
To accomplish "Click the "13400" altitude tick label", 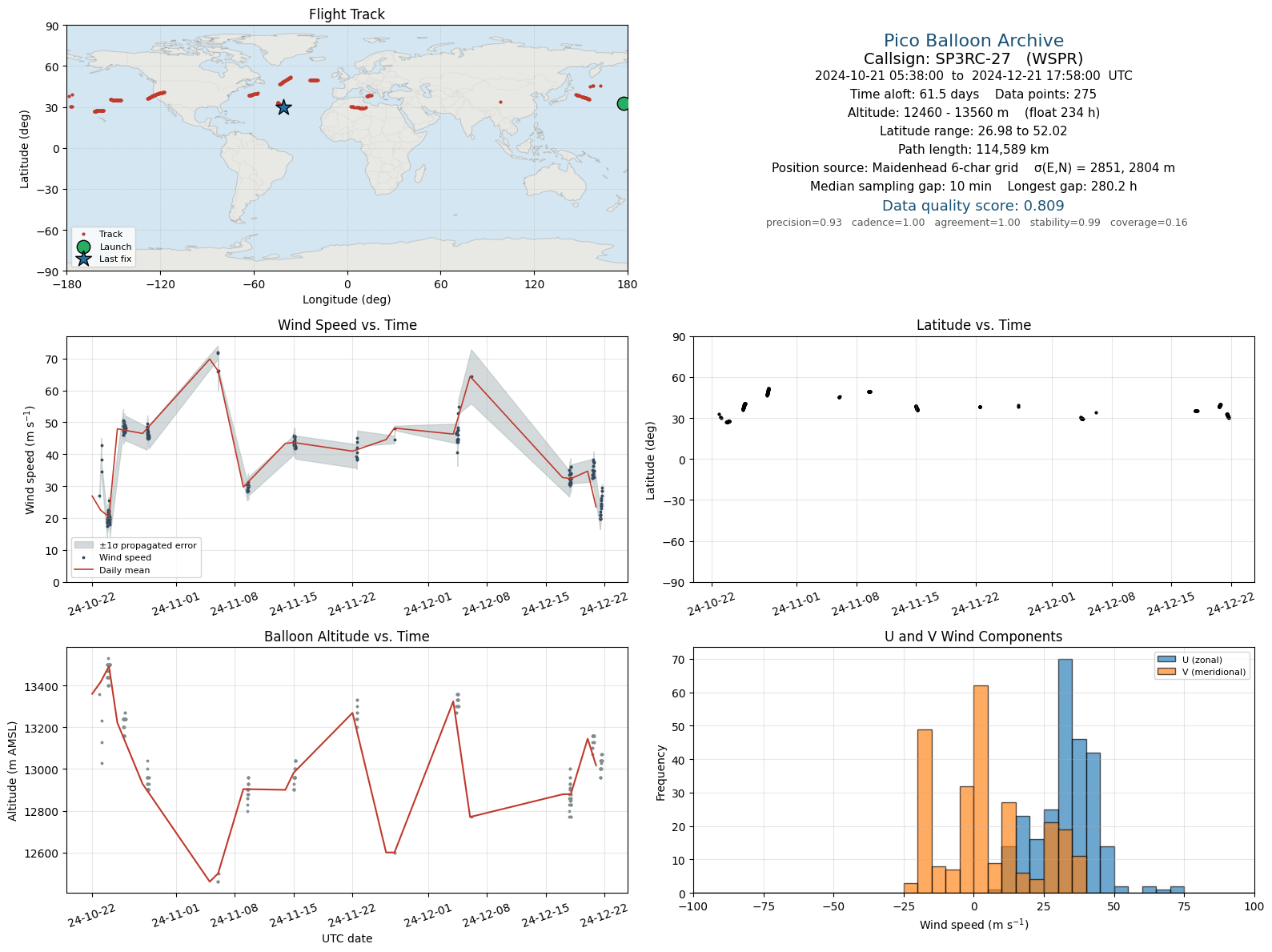I will 42,687.
